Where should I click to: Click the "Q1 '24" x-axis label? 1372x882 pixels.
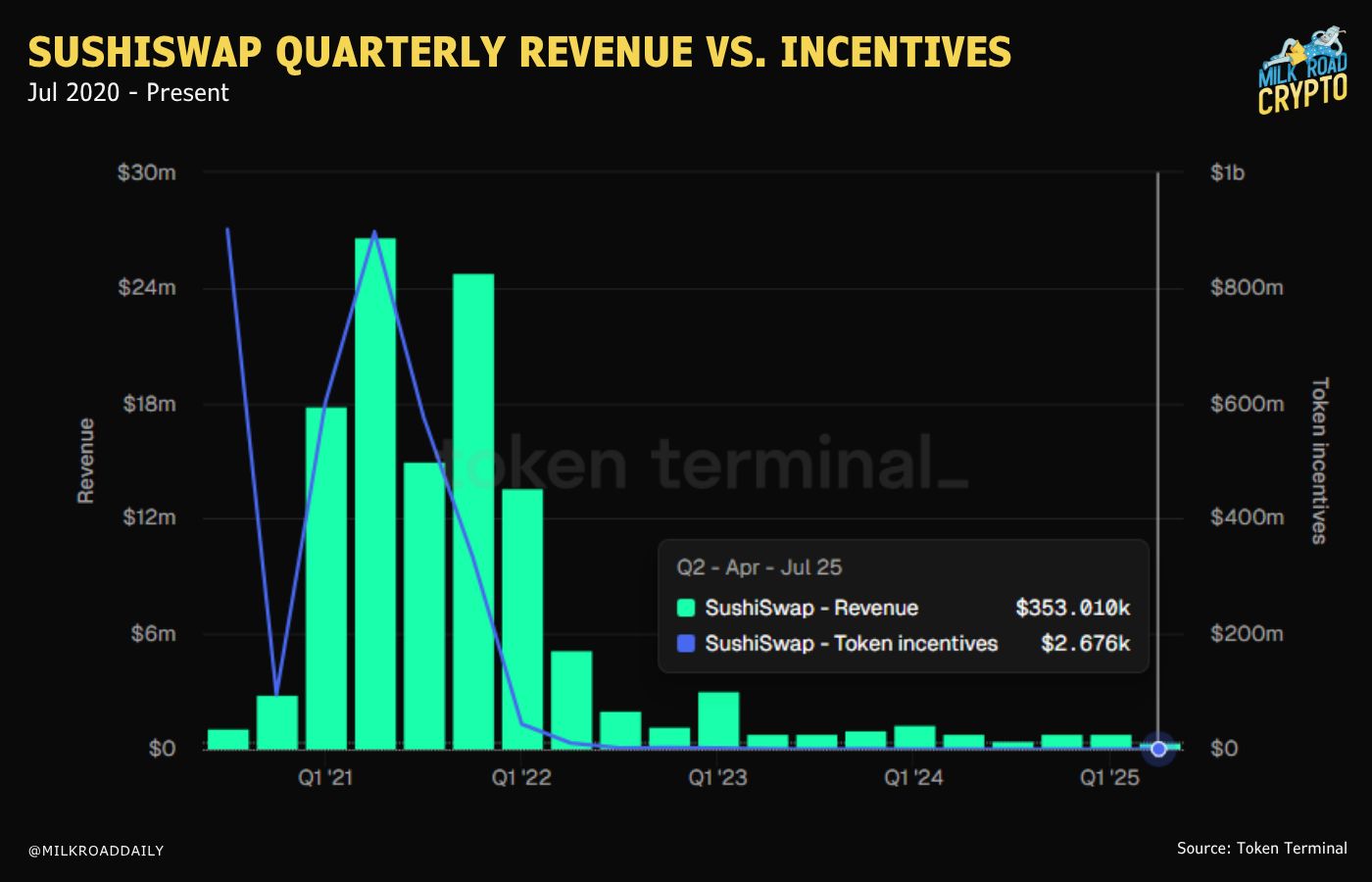pyautogui.click(x=914, y=778)
